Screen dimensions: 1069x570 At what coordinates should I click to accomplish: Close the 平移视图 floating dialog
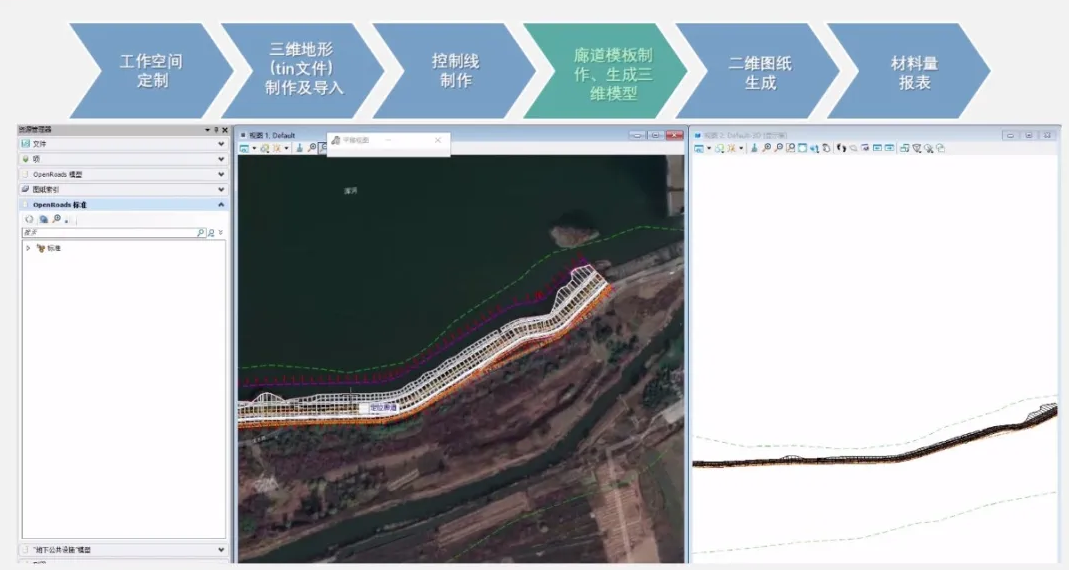tap(438, 140)
